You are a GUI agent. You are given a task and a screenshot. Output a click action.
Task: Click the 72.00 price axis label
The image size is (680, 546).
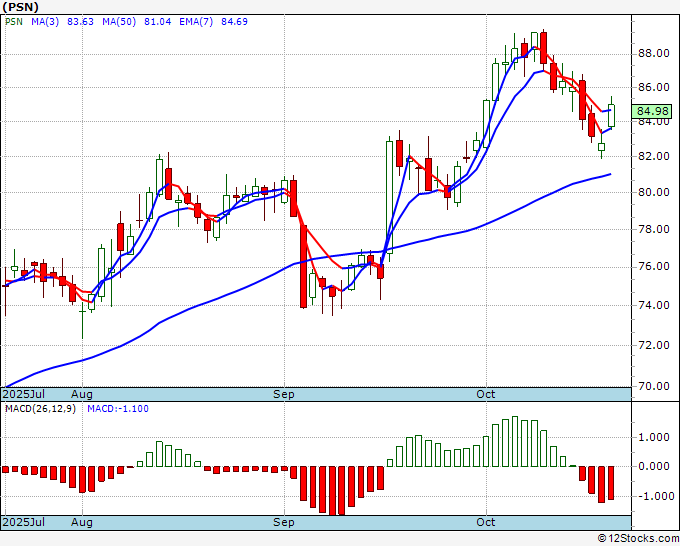pyautogui.click(x=653, y=345)
